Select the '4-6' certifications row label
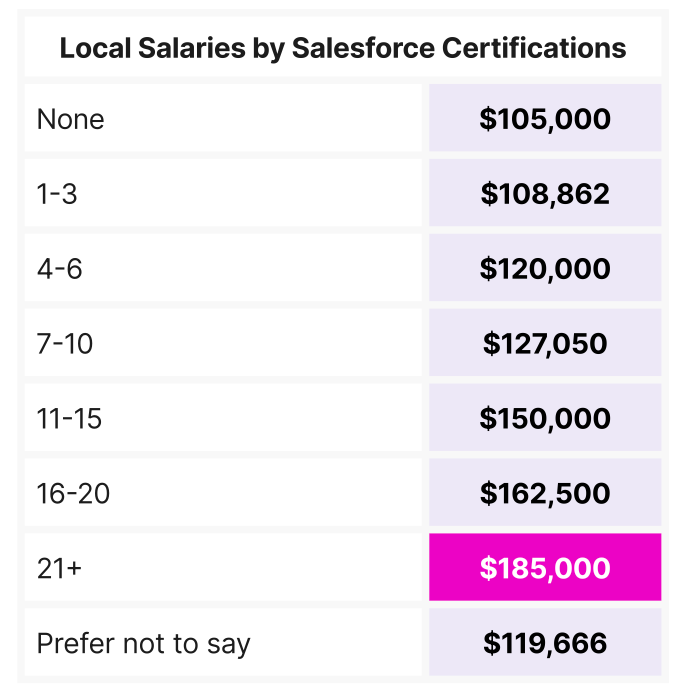Image resolution: width=686 pixels, height=700 pixels. [59, 269]
